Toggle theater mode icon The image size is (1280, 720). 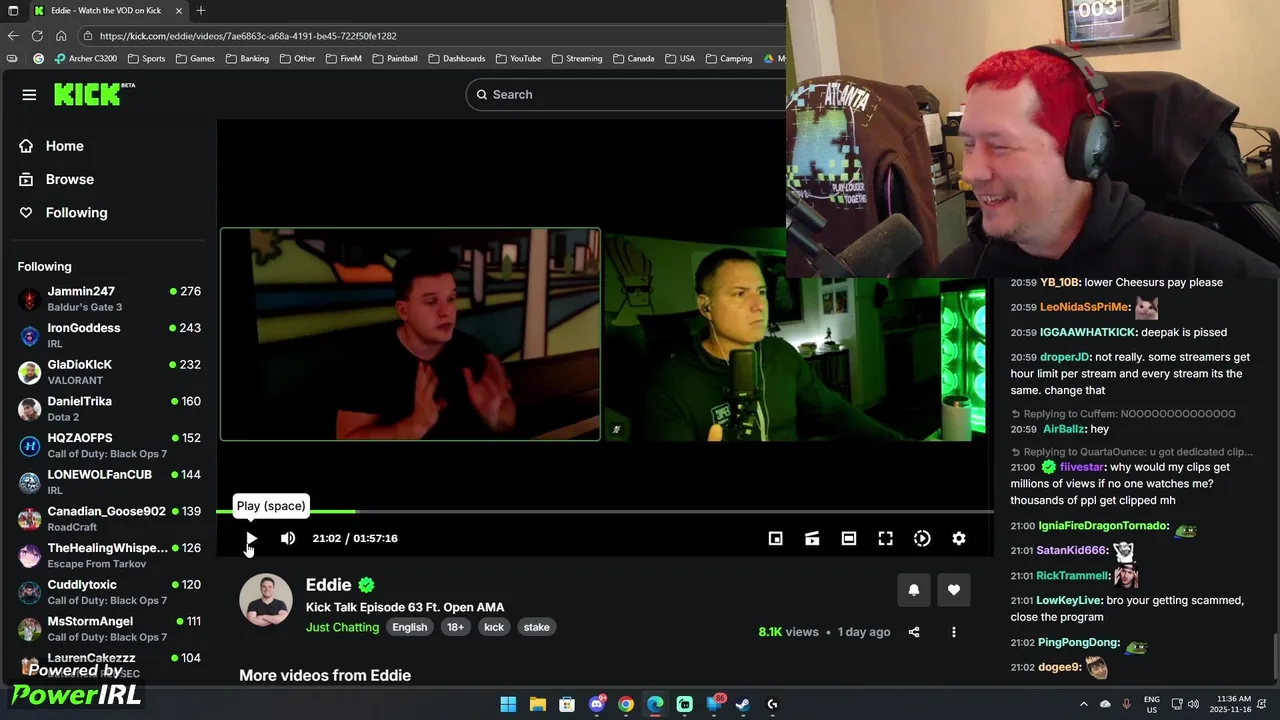point(849,538)
